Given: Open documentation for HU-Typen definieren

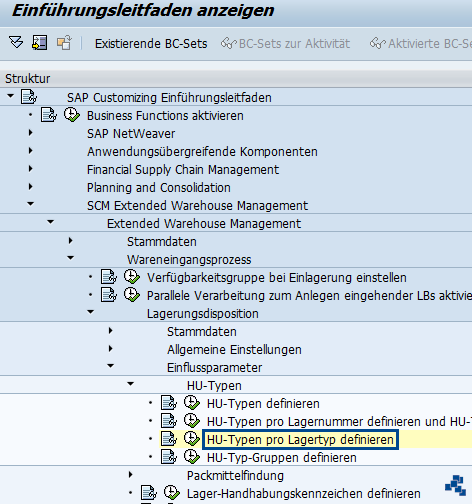Looking at the screenshot, I should coord(169,403).
